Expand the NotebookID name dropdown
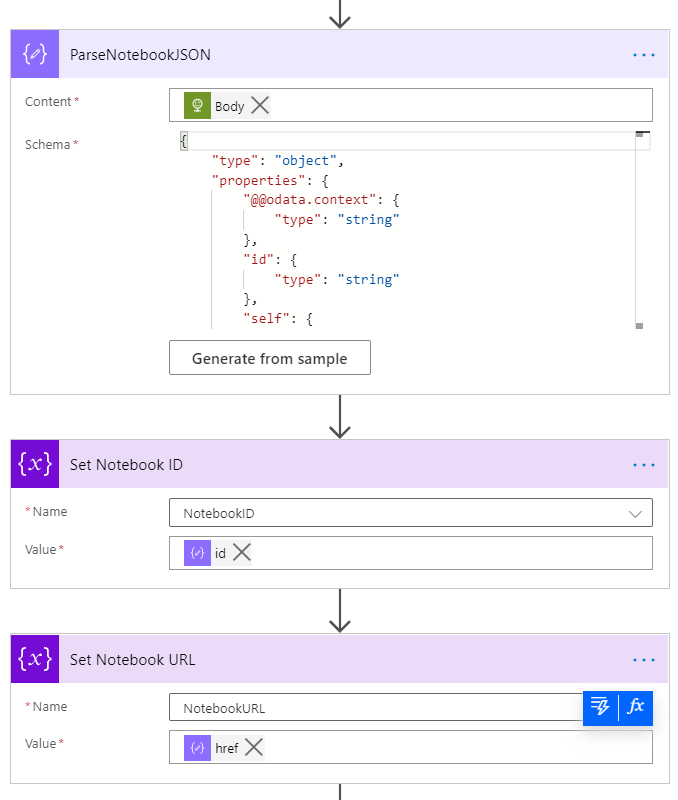Screen dimensions: 678x800 pos(634,513)
